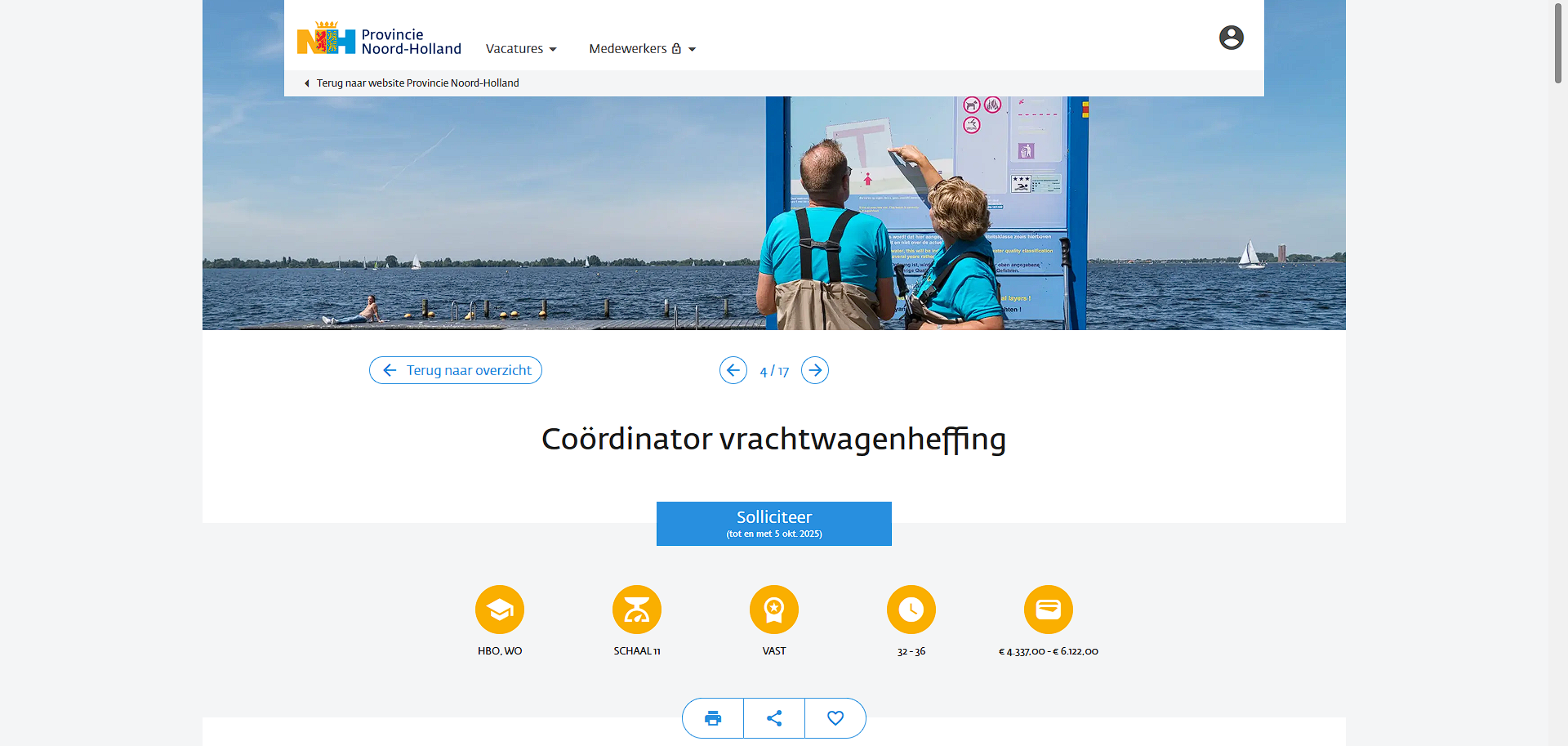
Task: Click the salary scale icon
Action: point(637,610)
